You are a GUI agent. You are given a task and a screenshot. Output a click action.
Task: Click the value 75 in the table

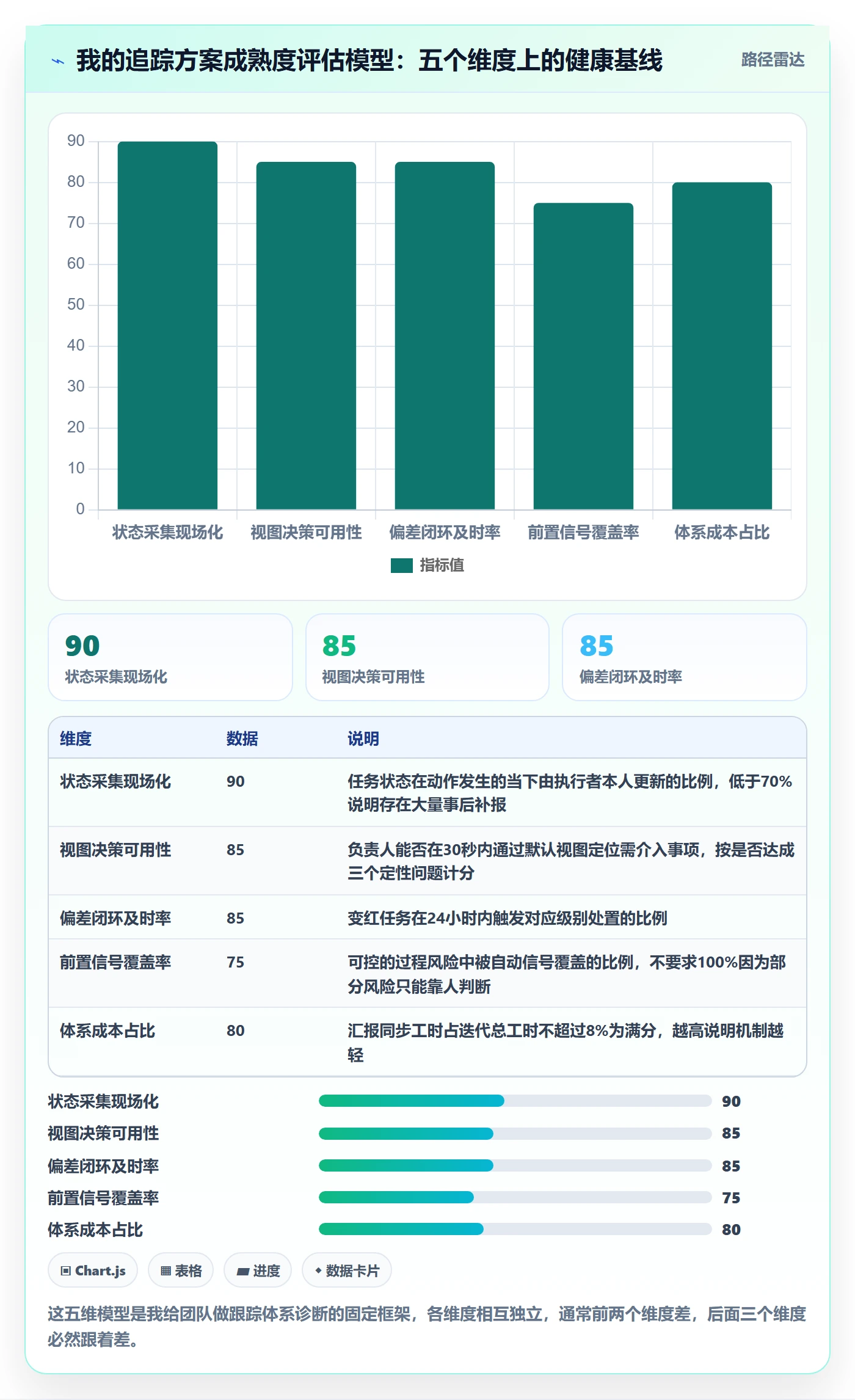(x=236, y=962)
